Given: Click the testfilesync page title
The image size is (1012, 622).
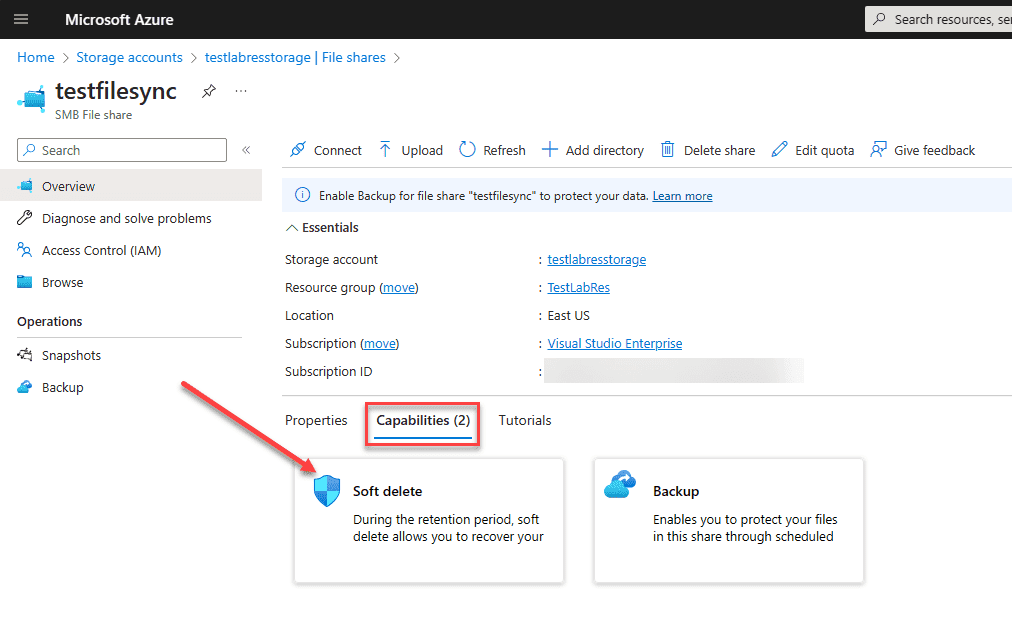Looking at the screenshot, I should pos(116,91).
